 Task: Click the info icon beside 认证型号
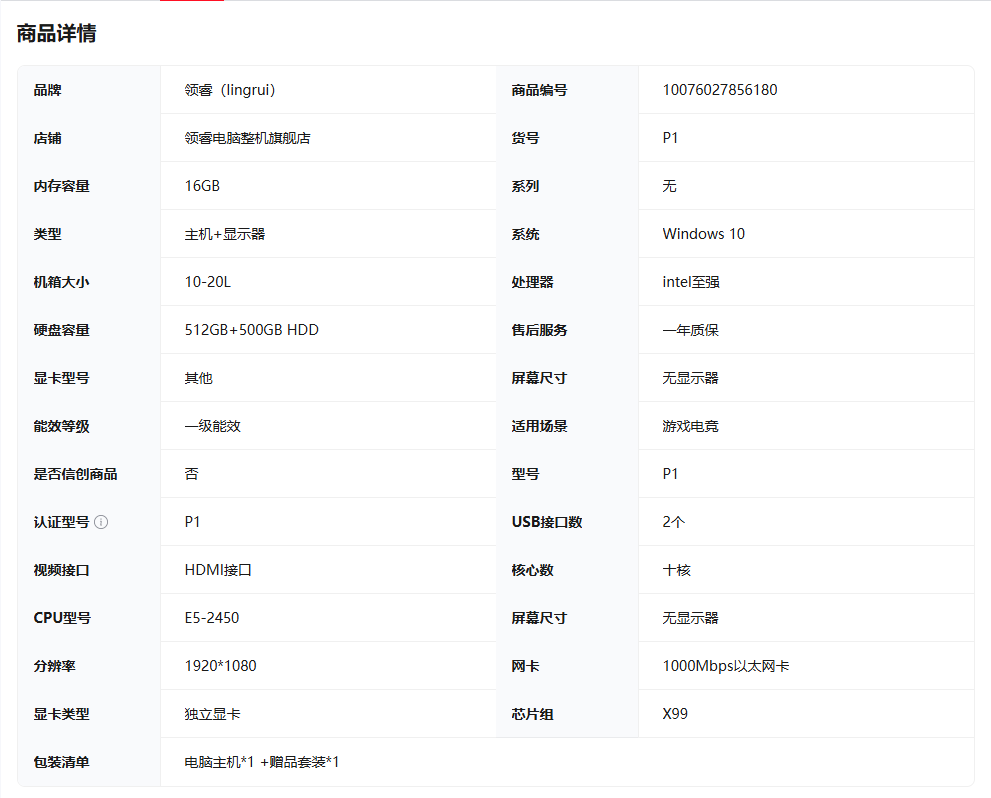tap(101, 522)
